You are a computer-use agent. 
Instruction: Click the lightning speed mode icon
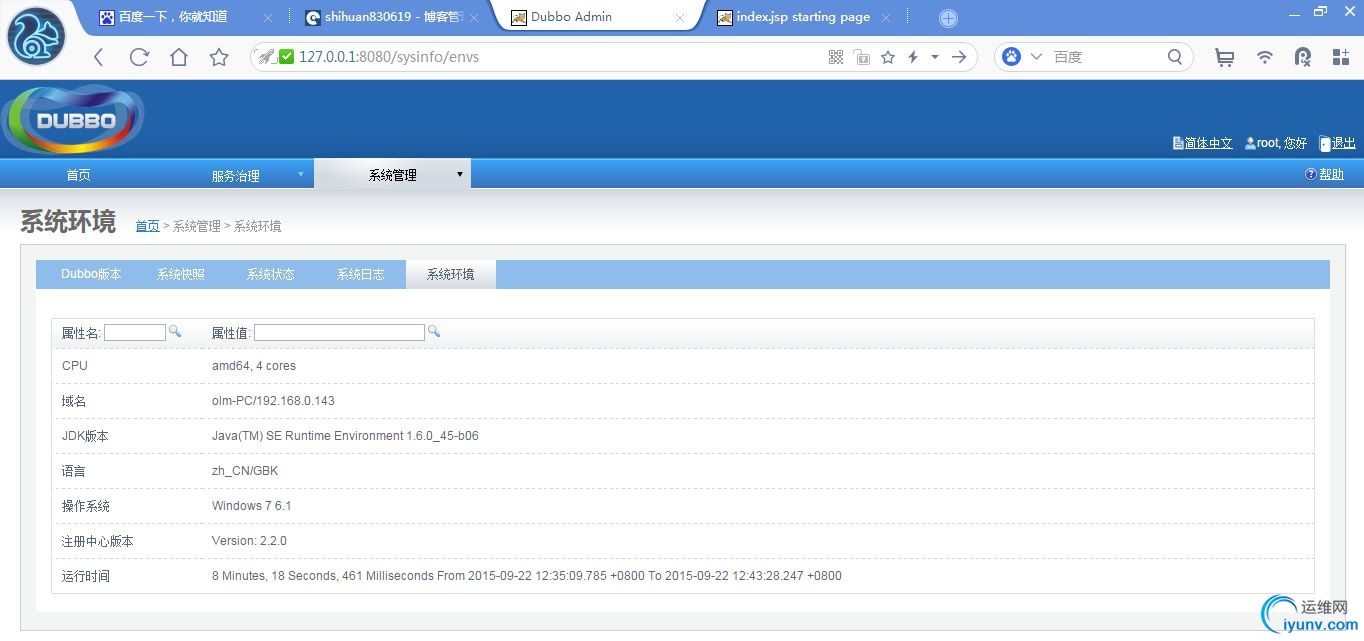click(x=913, y=57)
